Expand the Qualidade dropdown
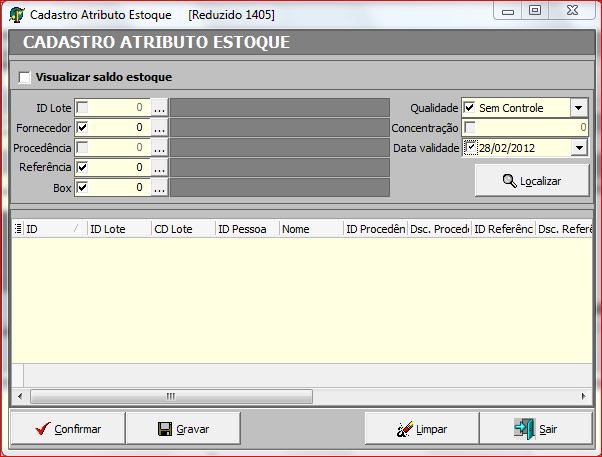 point(579,108)
